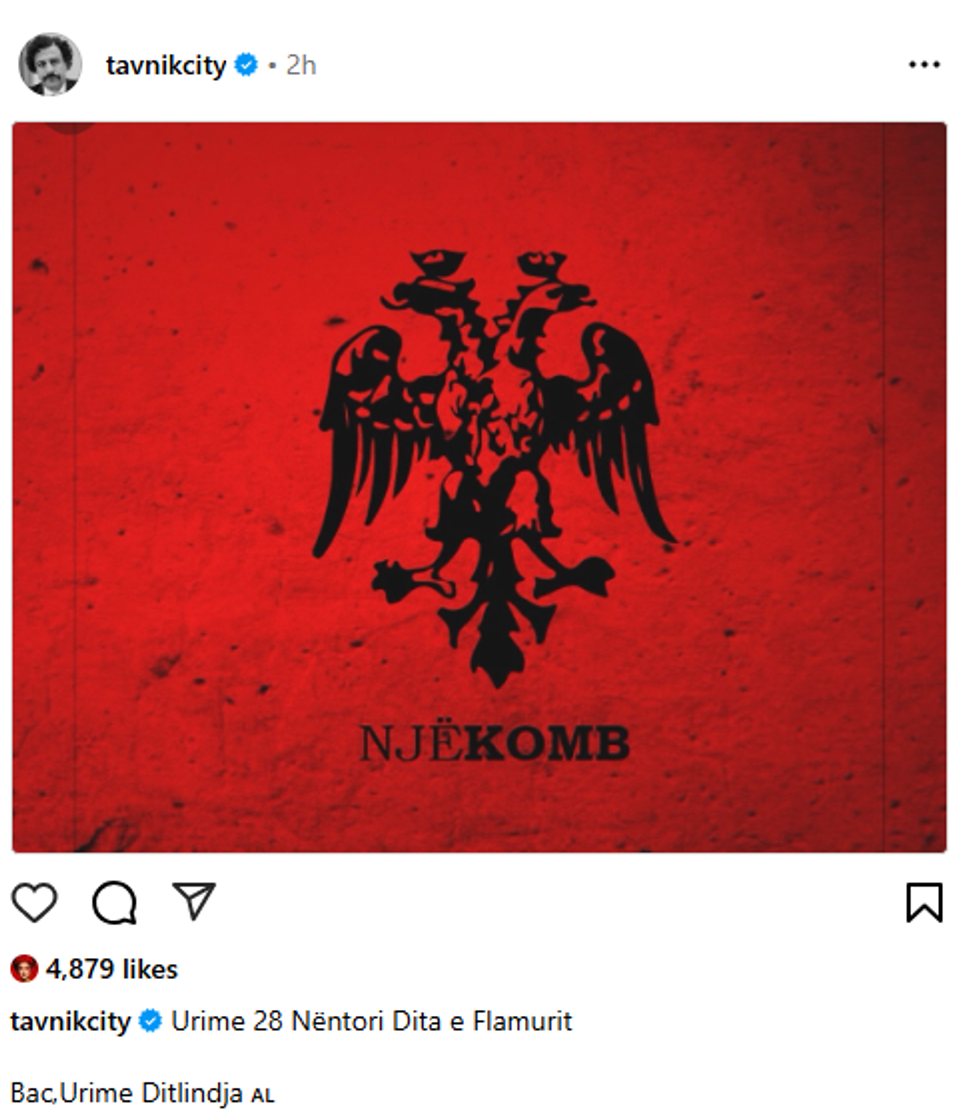The height and width of the screenshot is (1120, 980).
Task: Click the black double-headed eagle in image
Action: point(494,469)
